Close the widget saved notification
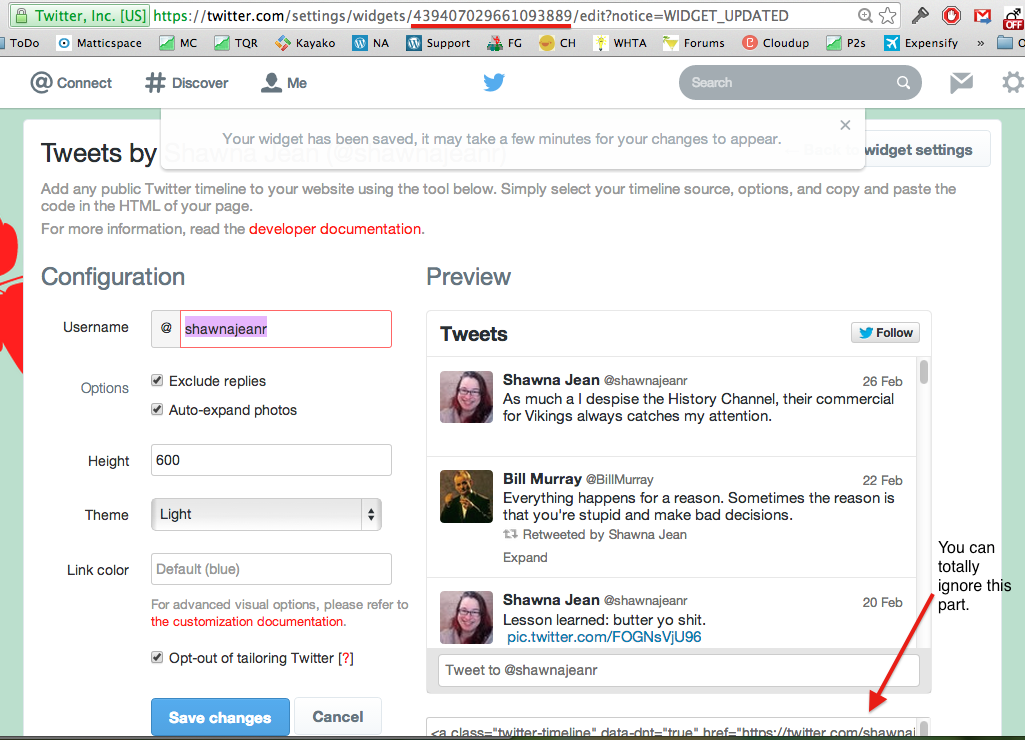The height and width of the screenshot is (740, 1025). click(845, 125)
